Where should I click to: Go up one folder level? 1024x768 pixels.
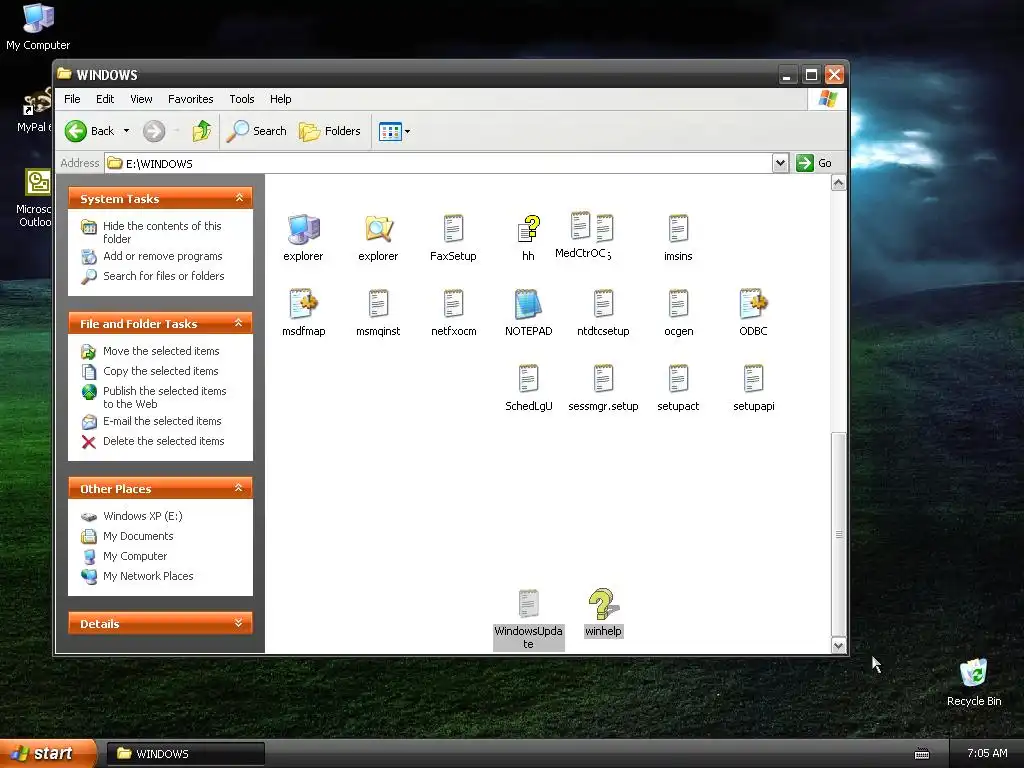tap(202, 131)
